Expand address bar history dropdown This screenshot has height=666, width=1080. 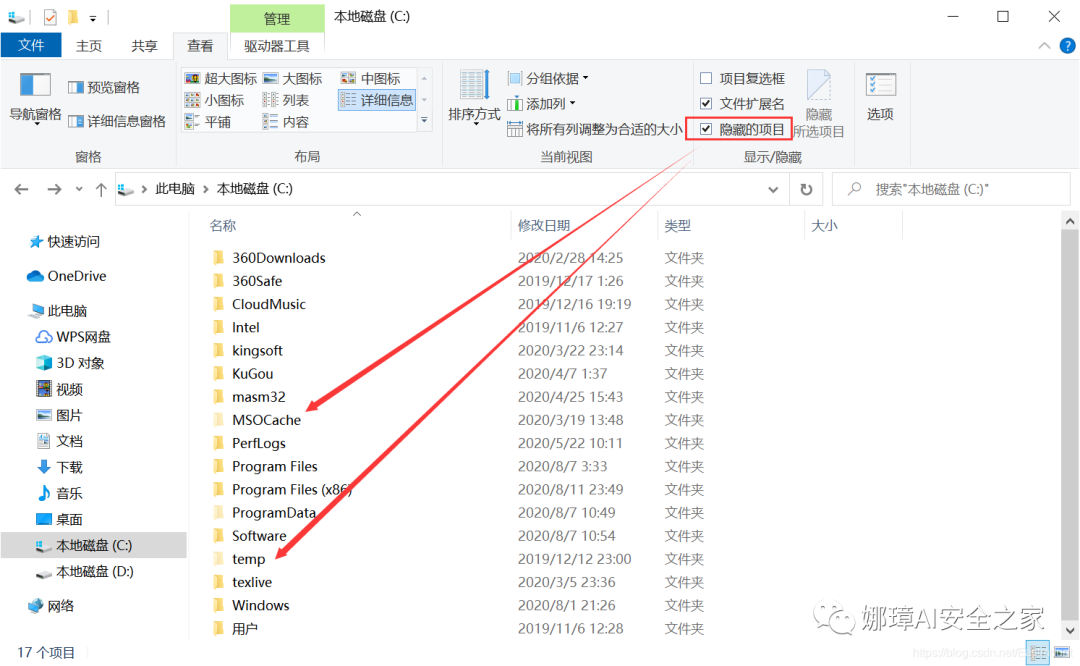[x=773, y=189]
